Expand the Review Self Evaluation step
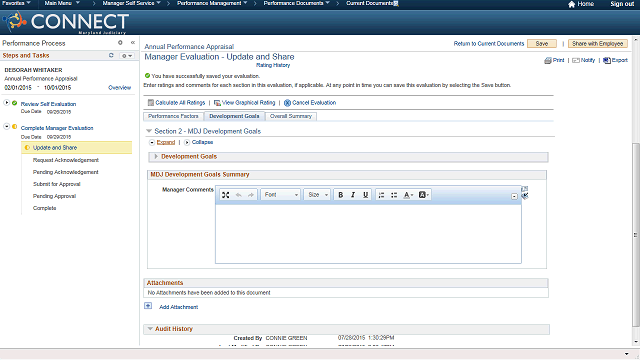Image resolution: width=640 pixels, height=360 pixels. pyautogui.click(x=7, y=102)
